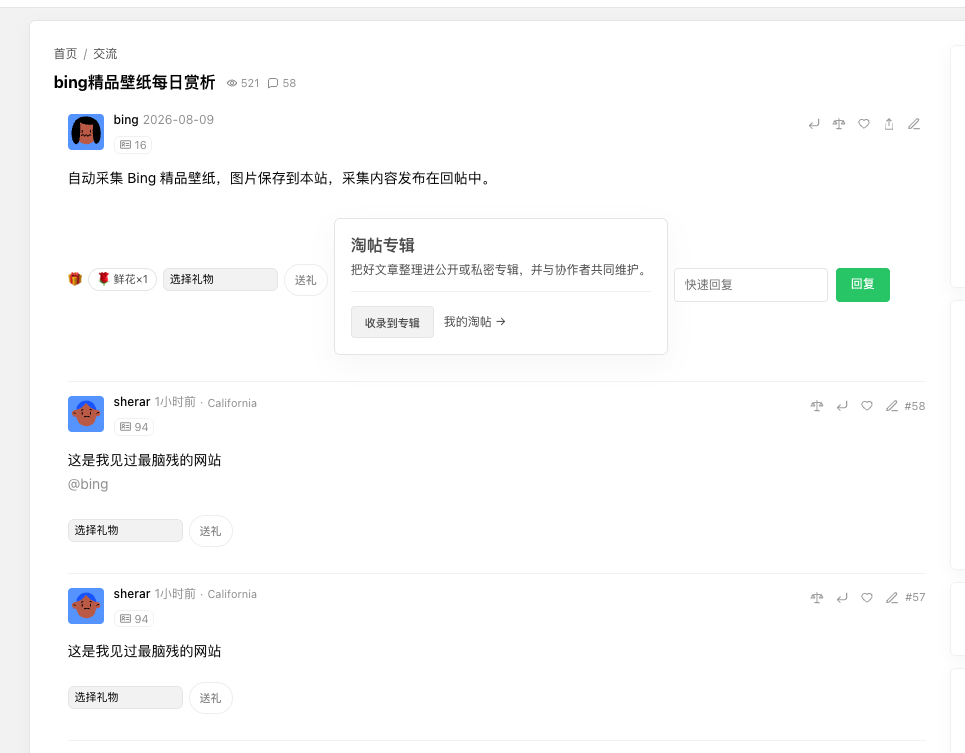Click the reply arrow on reply #57

point(842,597)
